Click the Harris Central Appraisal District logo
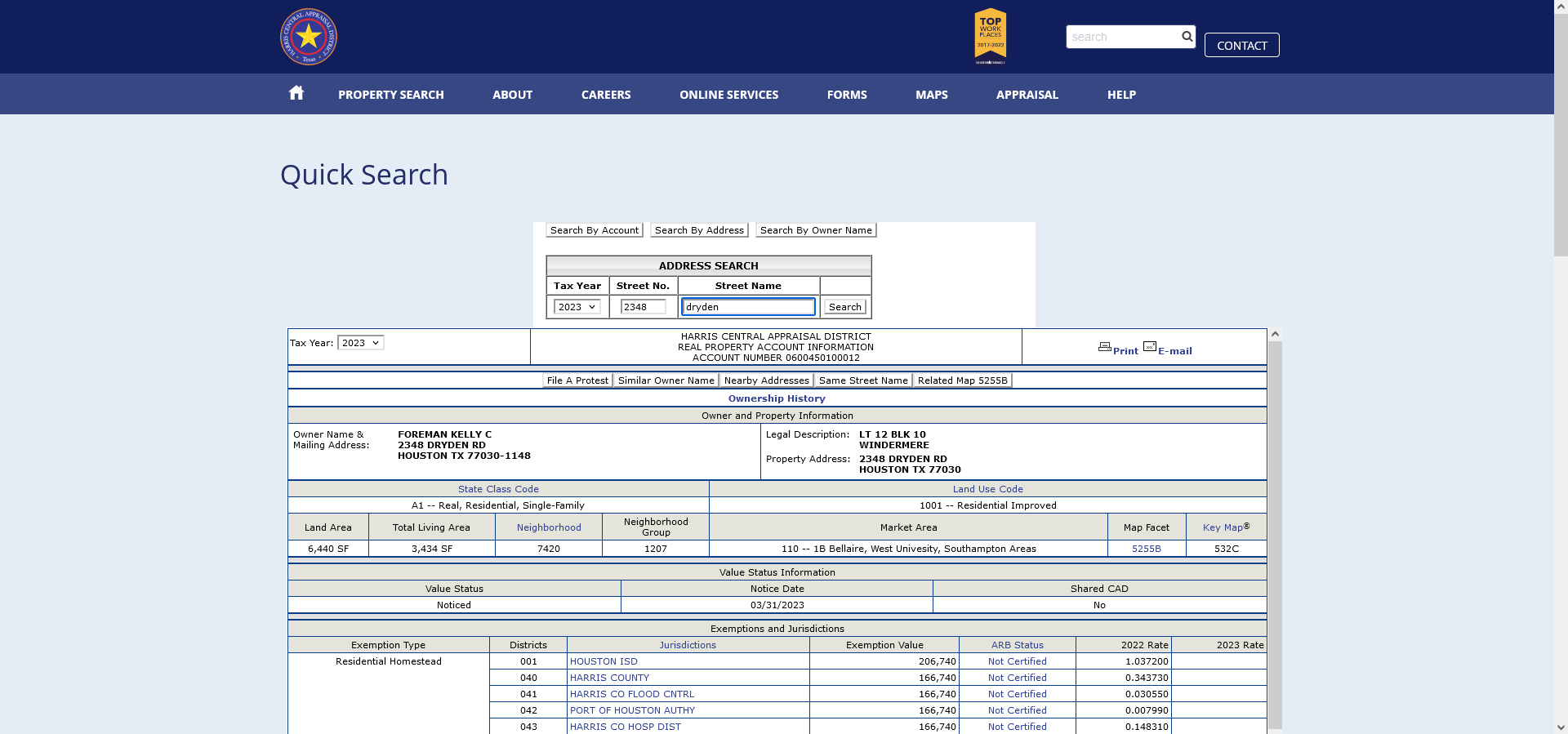 click(309, 37)
